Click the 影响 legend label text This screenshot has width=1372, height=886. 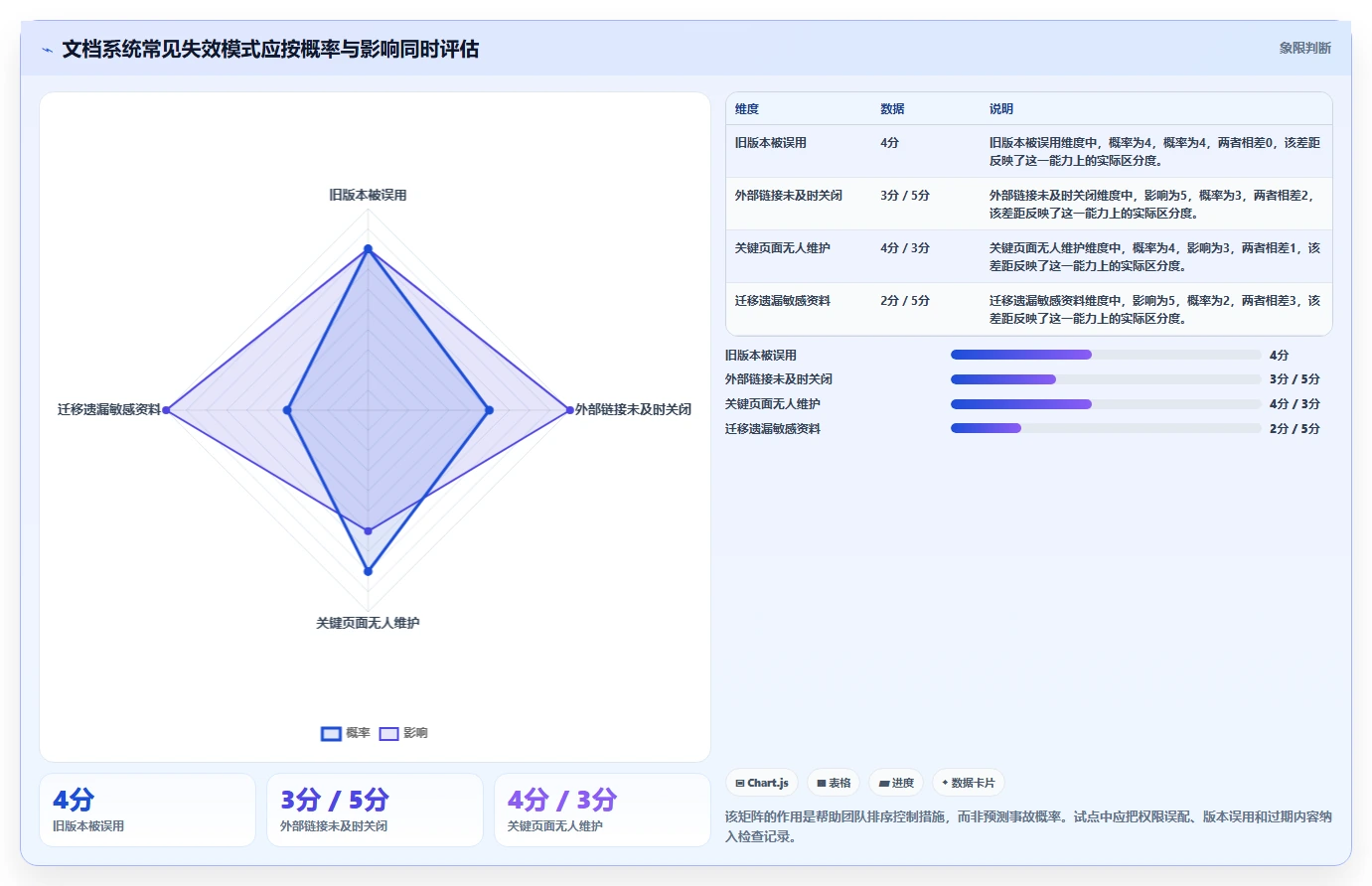(415, 733)
